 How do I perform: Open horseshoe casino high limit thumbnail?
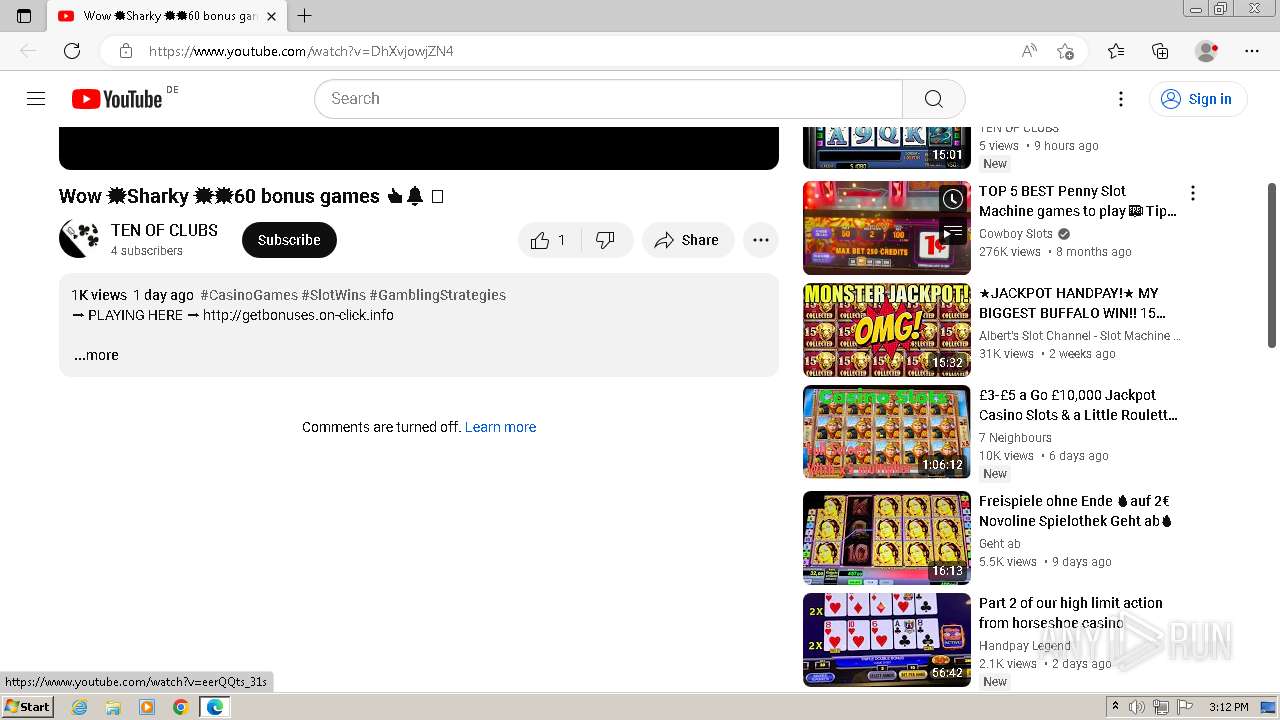click(x=887, y=640)
